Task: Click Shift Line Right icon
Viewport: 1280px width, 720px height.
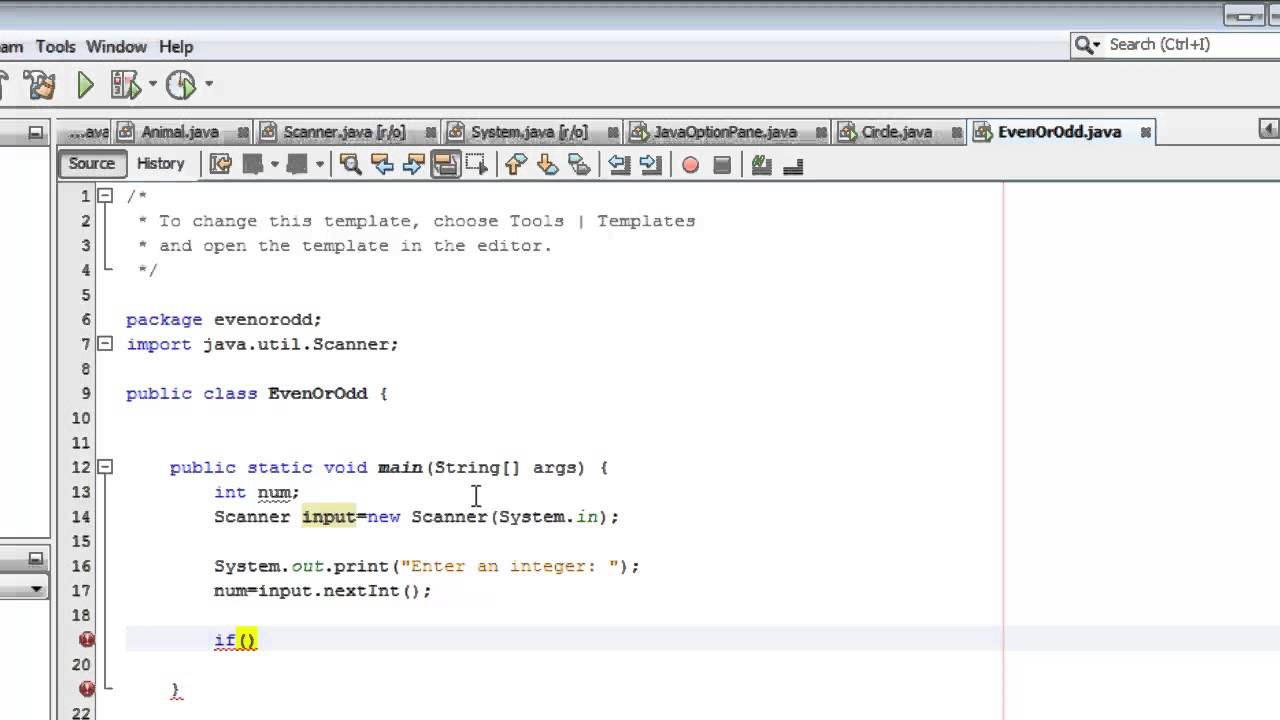Action: coord(650,165)
